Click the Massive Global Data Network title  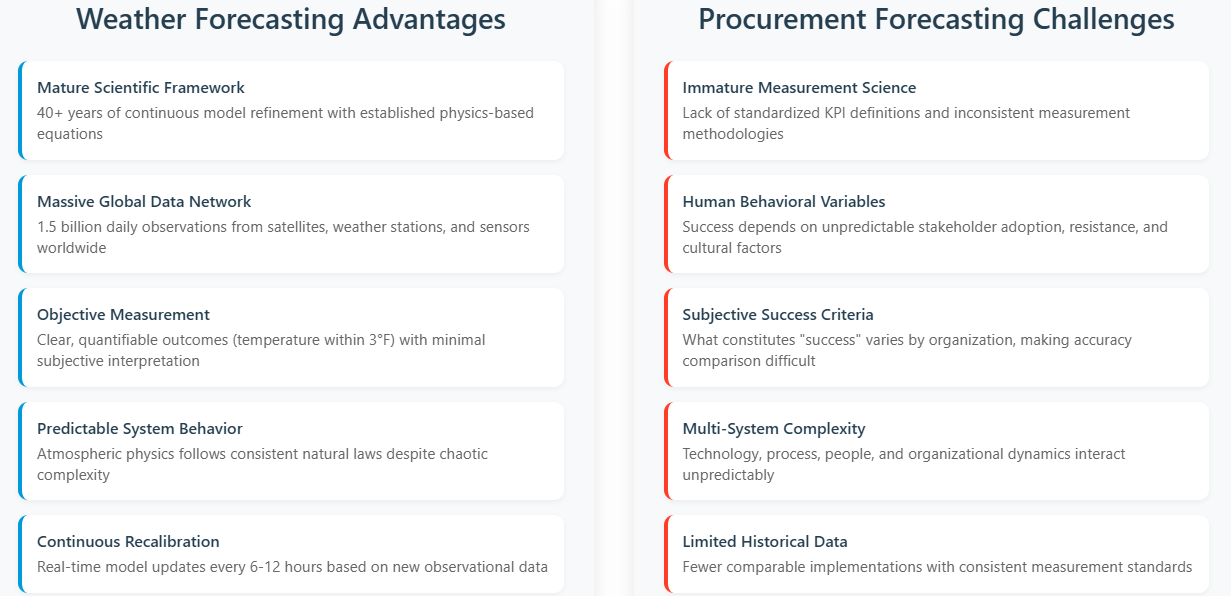coord(144,202)
